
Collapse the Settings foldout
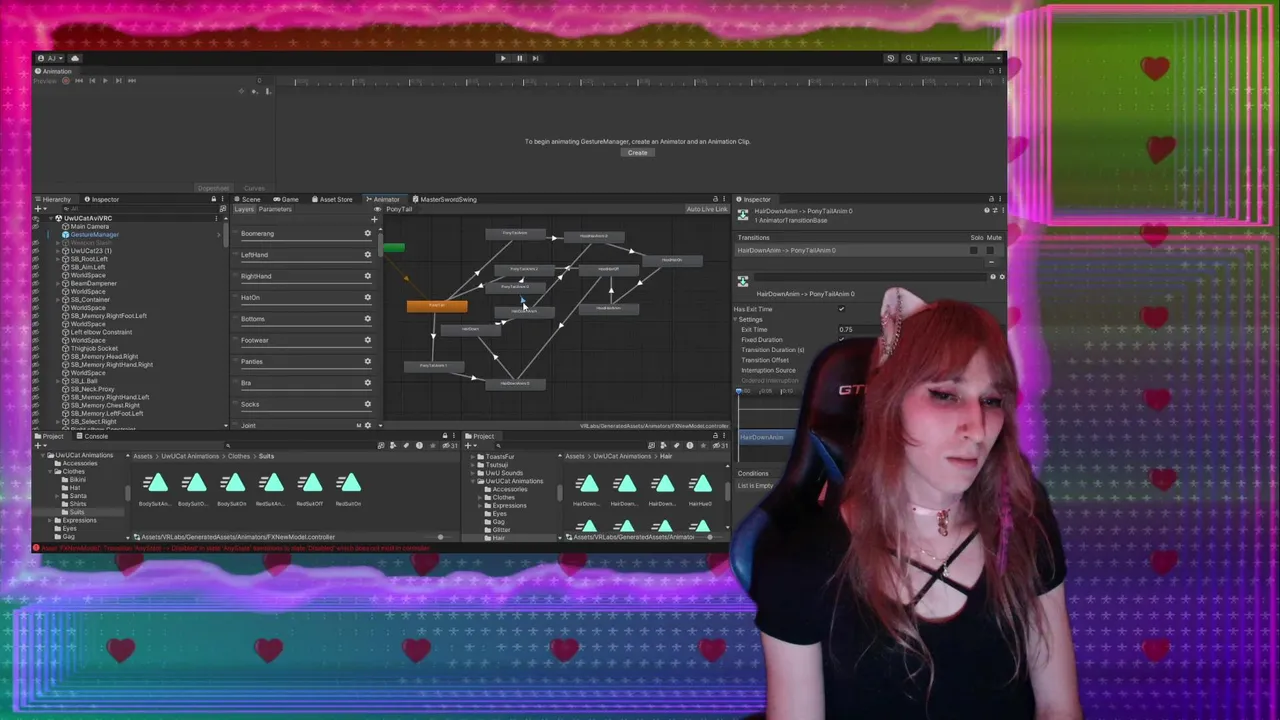coord(737,319)
